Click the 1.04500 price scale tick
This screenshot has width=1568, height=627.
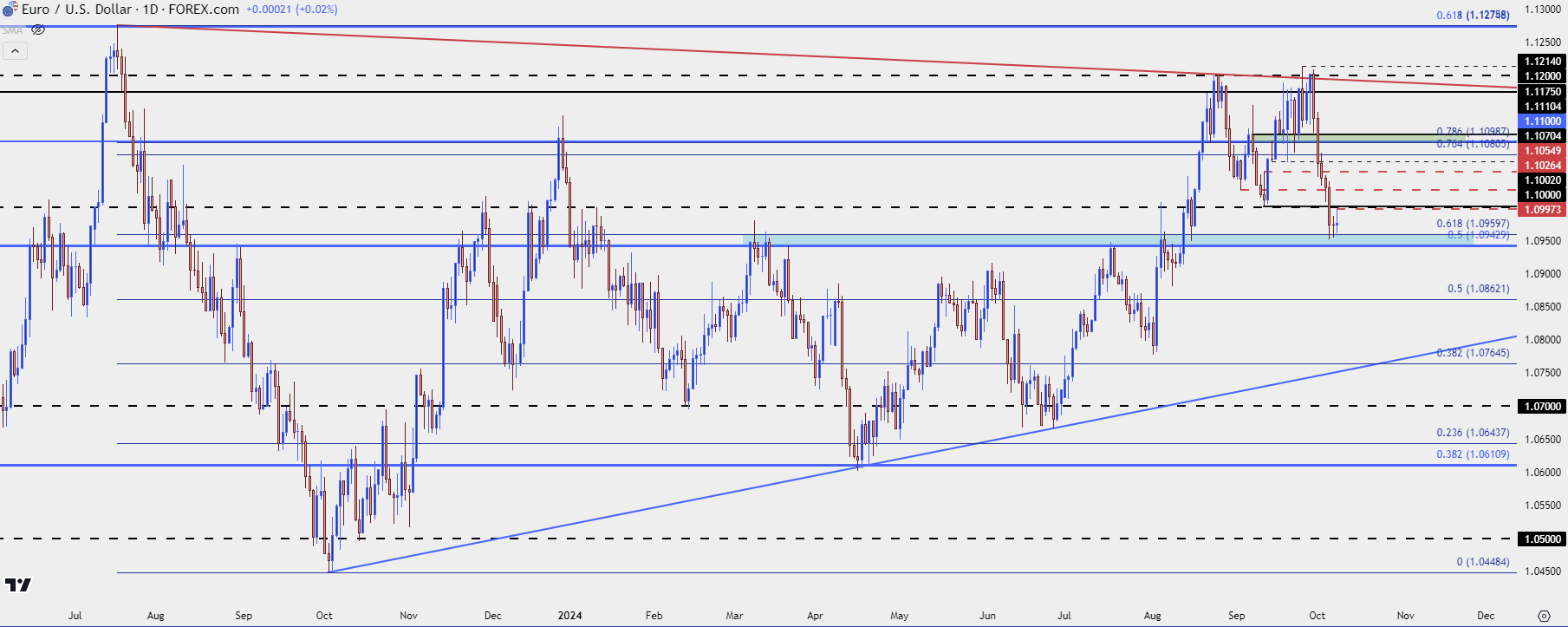(x=1543, y=571)
